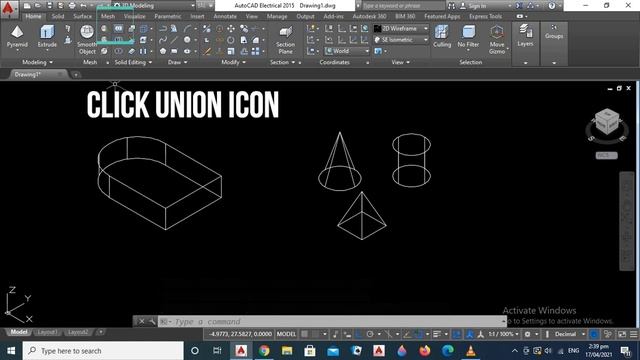The height and width of the screenshot is (360, 640).
Task: Expand the View panel
Action: click(x=400, y=62)
